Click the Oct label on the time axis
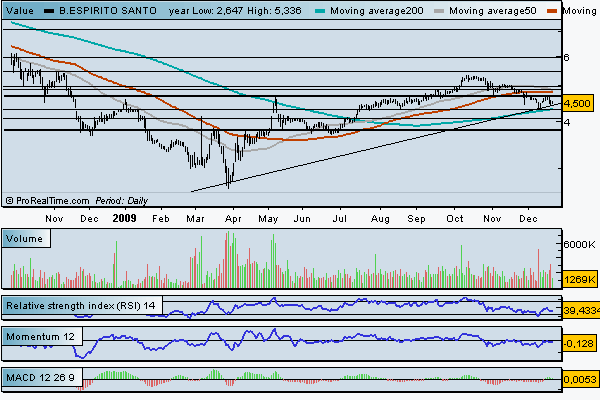The image size is (600, 400). pos(455,219)
